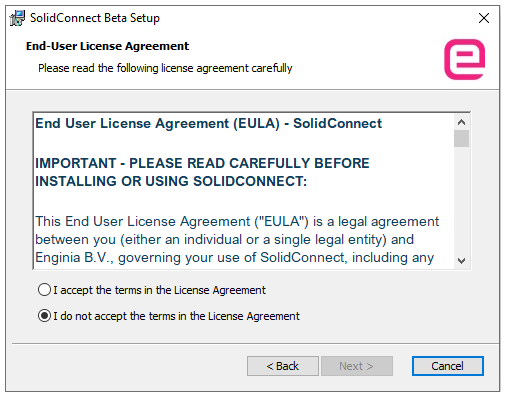508x398 pixels.
Task: Click the 'IMPORTANT - PLEASE READ CAREFULLY' paragraph
Action: coord(202,172)
